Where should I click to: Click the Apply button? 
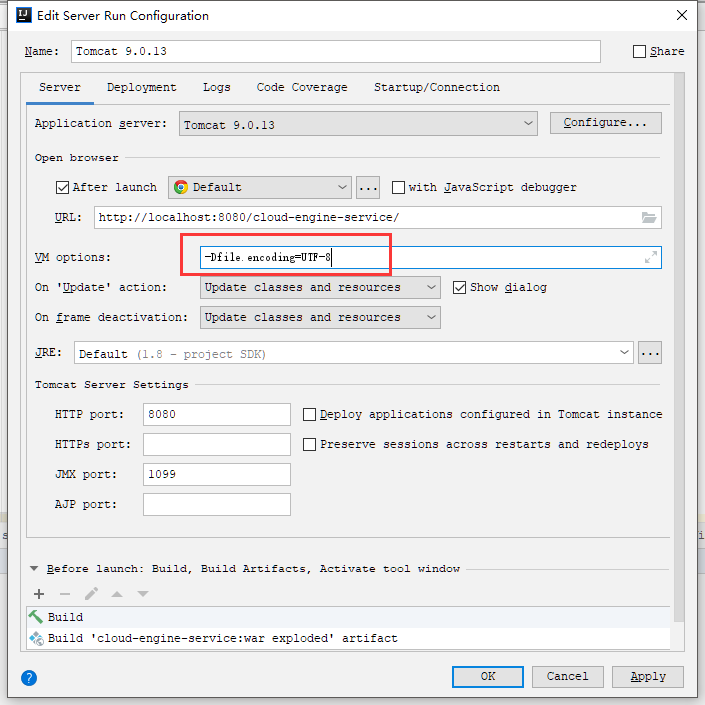(x=648, y=677)
